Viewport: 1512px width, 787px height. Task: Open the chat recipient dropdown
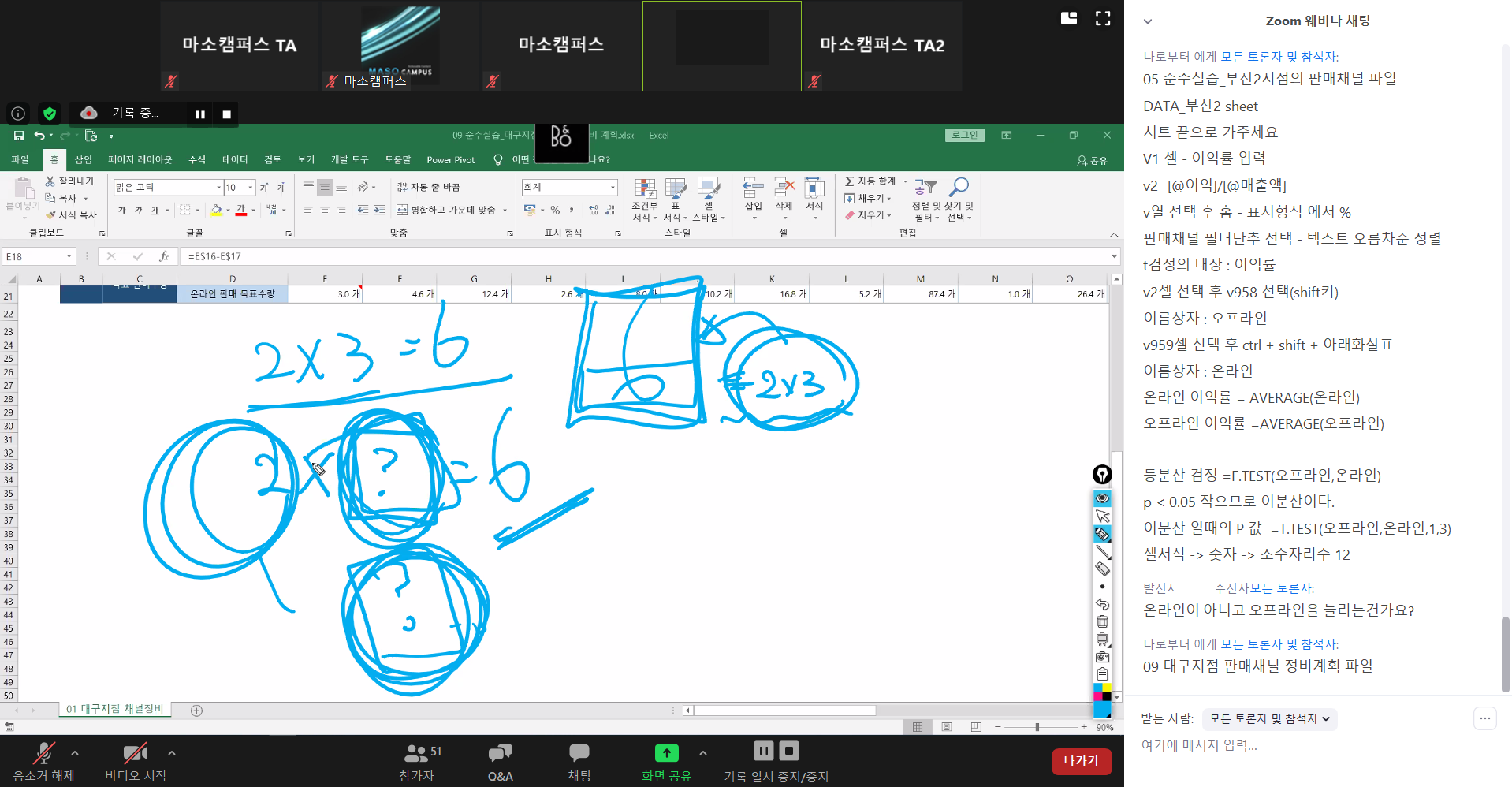1269,718
